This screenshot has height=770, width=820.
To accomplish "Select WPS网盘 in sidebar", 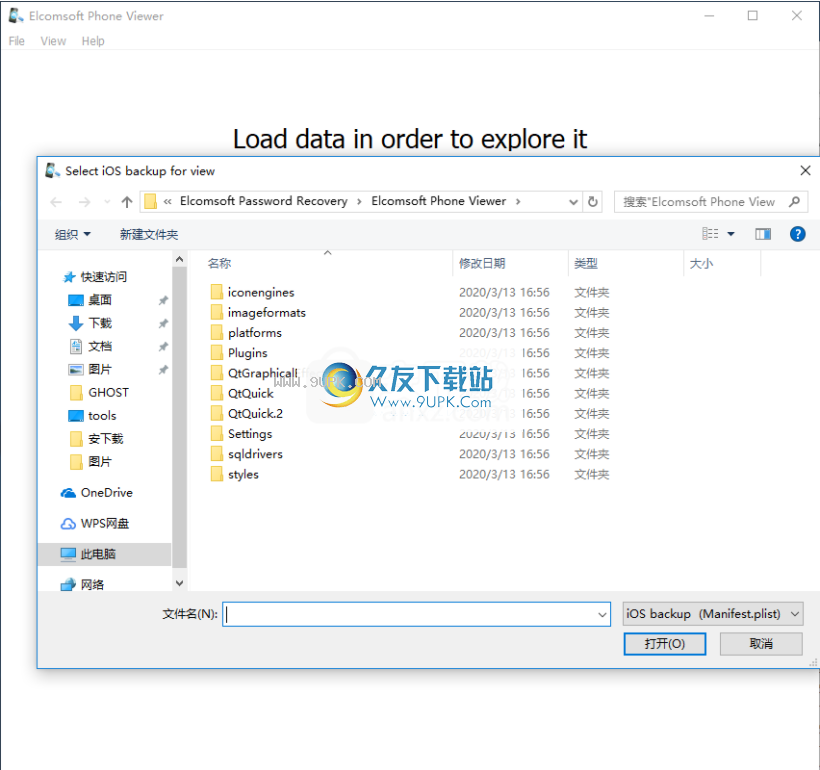I will [x=95, y=524].
